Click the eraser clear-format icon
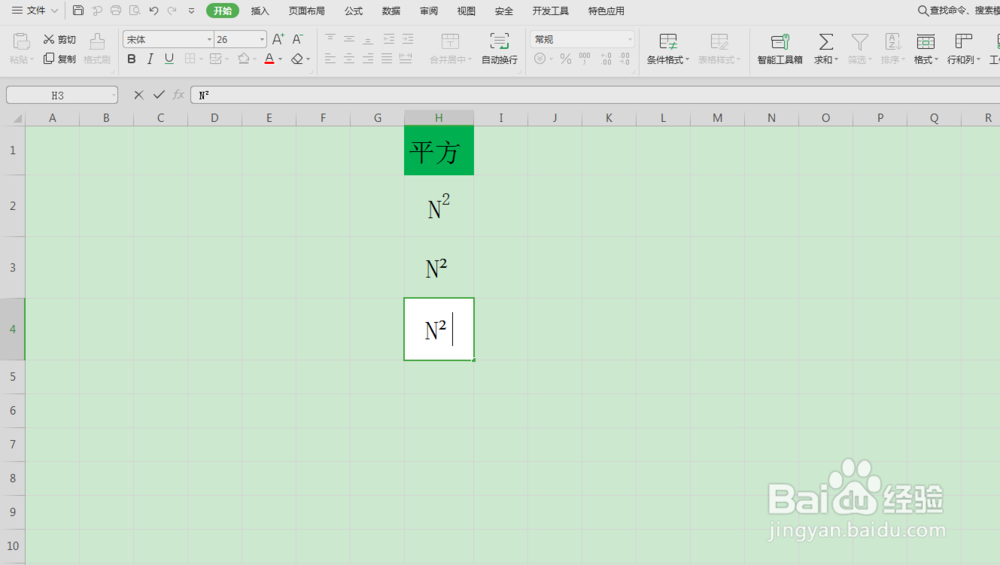 pyautogui.click(x=297, y=59)
